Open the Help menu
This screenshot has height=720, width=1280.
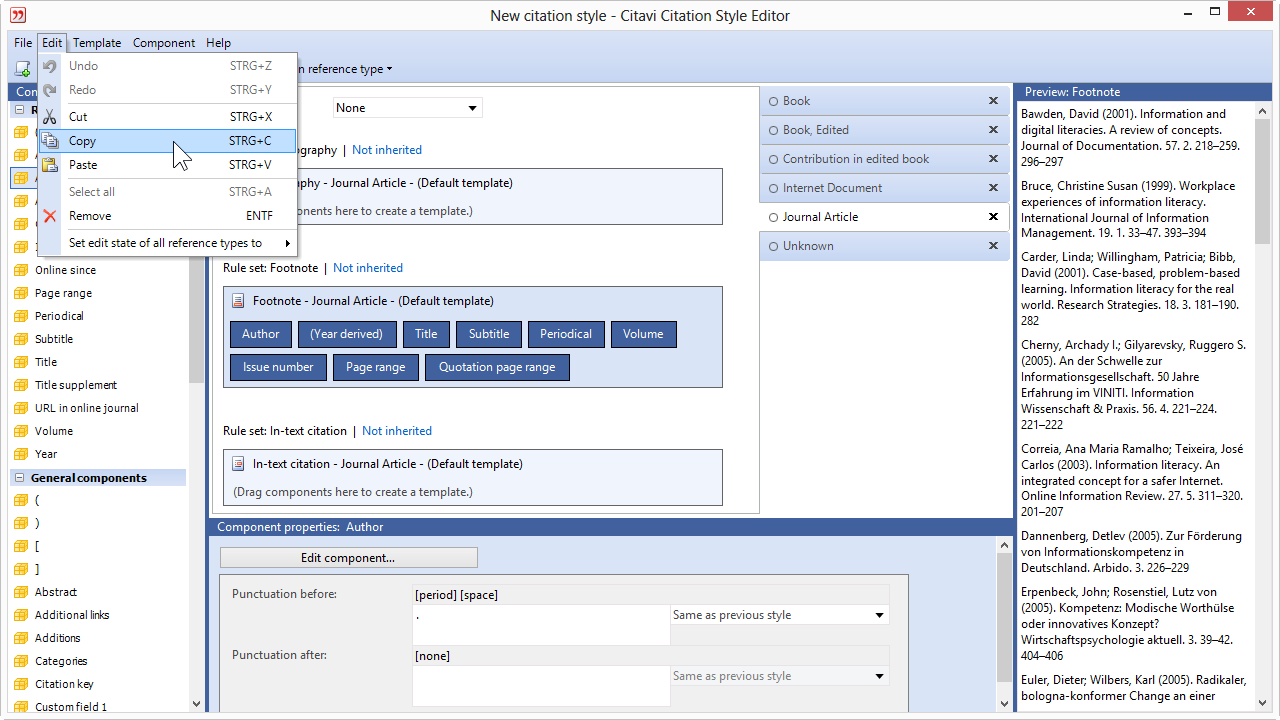218,43
